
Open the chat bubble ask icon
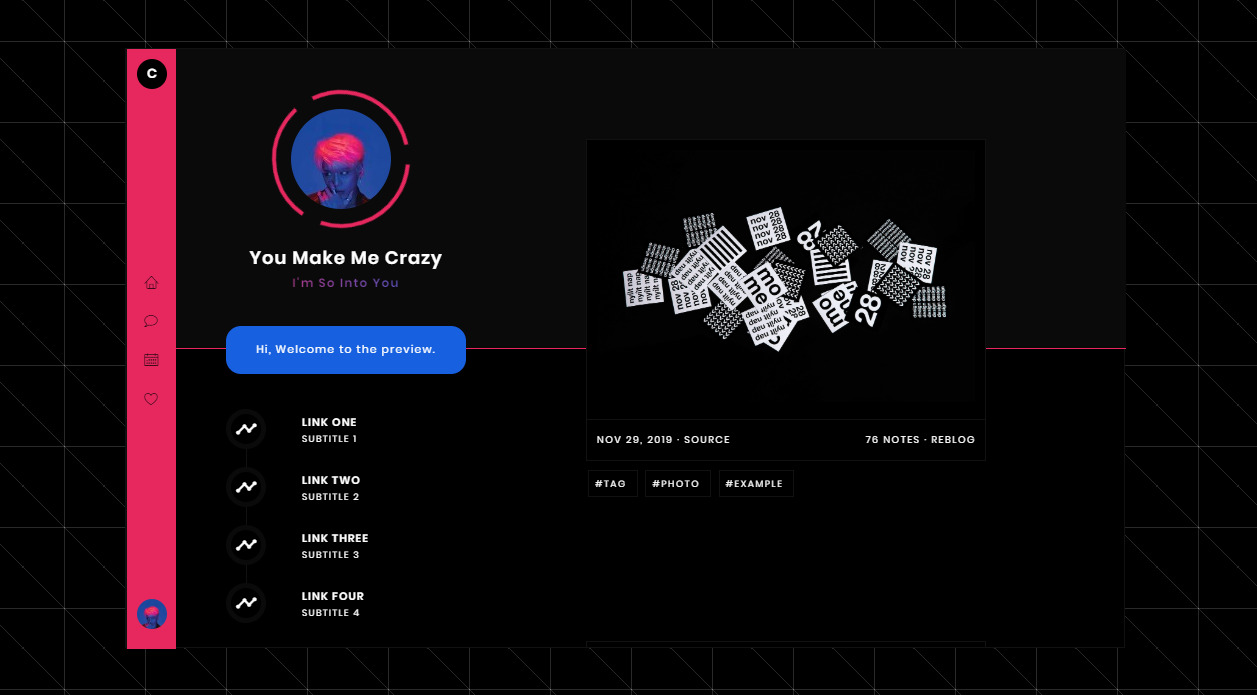[x=152, y=321]
